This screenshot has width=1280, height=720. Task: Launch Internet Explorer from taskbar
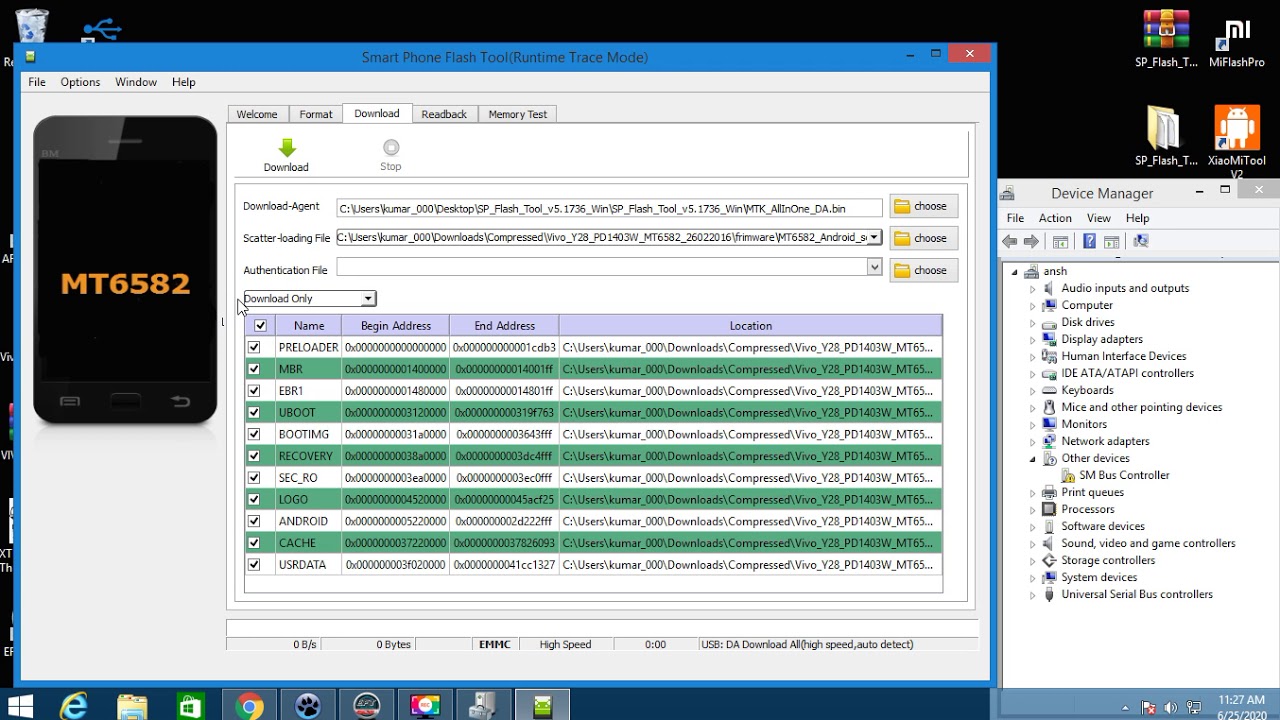(74, 706)
